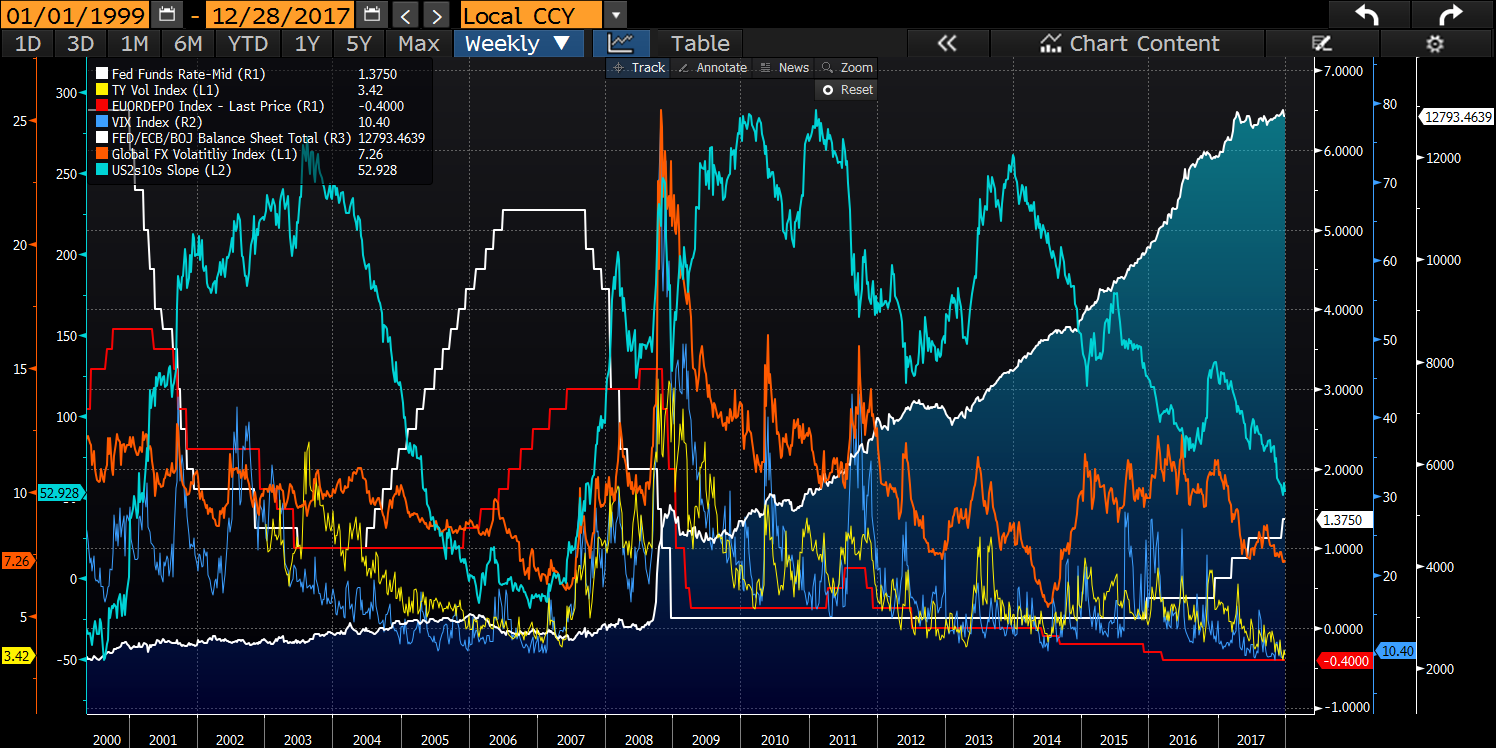Open the Local CCY currency dropdown
1496x748 pixels.
[532, 15]
